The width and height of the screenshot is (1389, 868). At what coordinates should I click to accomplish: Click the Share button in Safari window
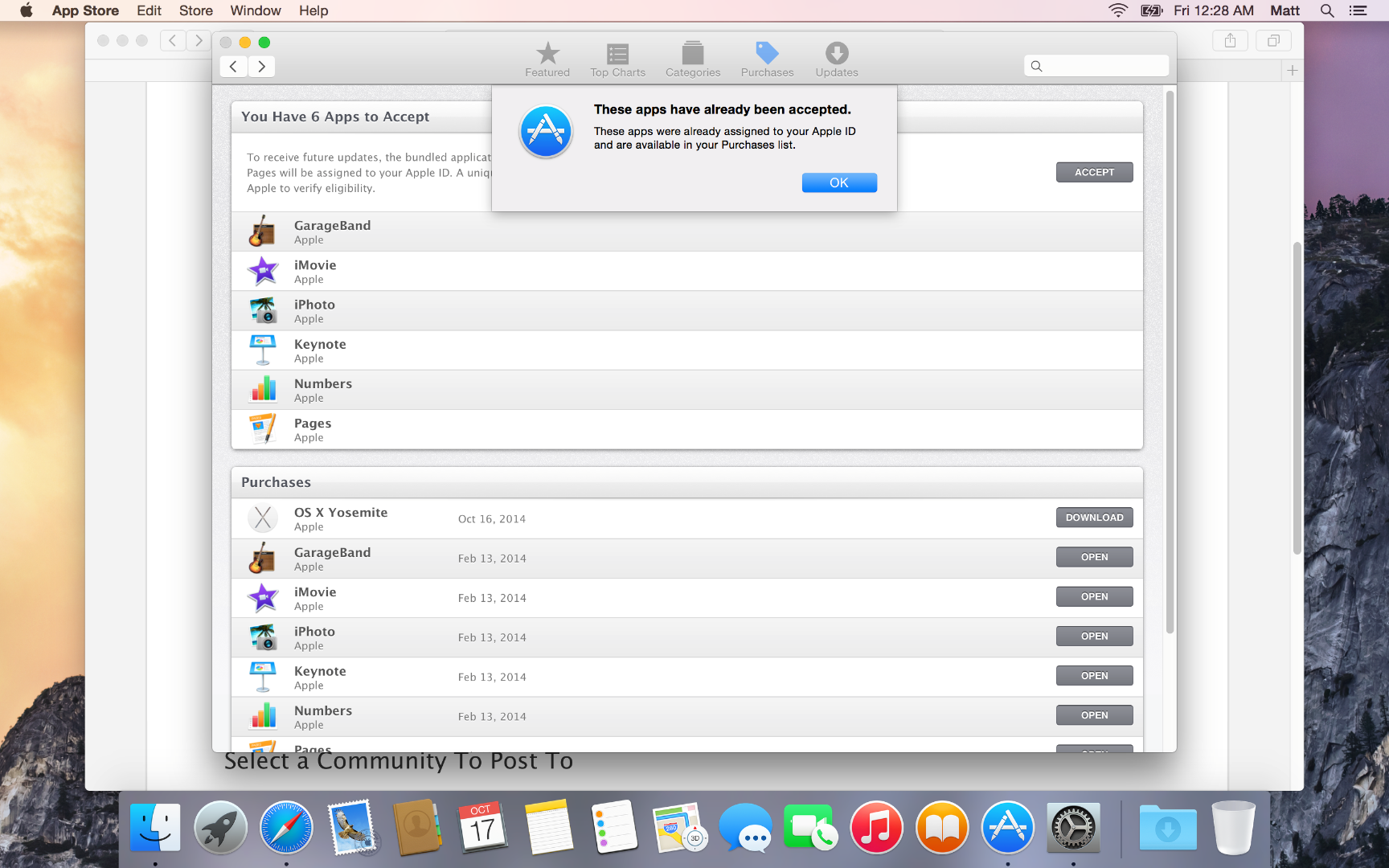click(1230, 40)
